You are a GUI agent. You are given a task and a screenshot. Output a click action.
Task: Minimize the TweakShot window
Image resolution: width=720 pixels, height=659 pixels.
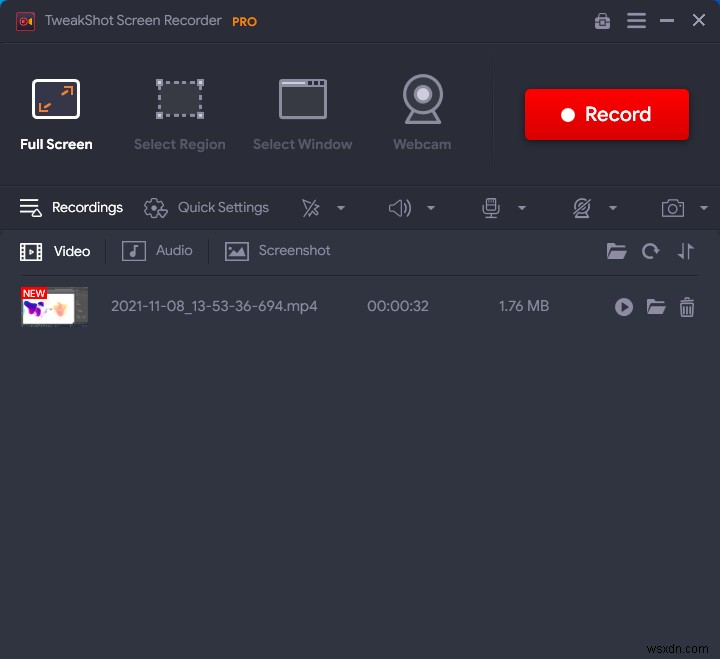click(x=667, y=21)
